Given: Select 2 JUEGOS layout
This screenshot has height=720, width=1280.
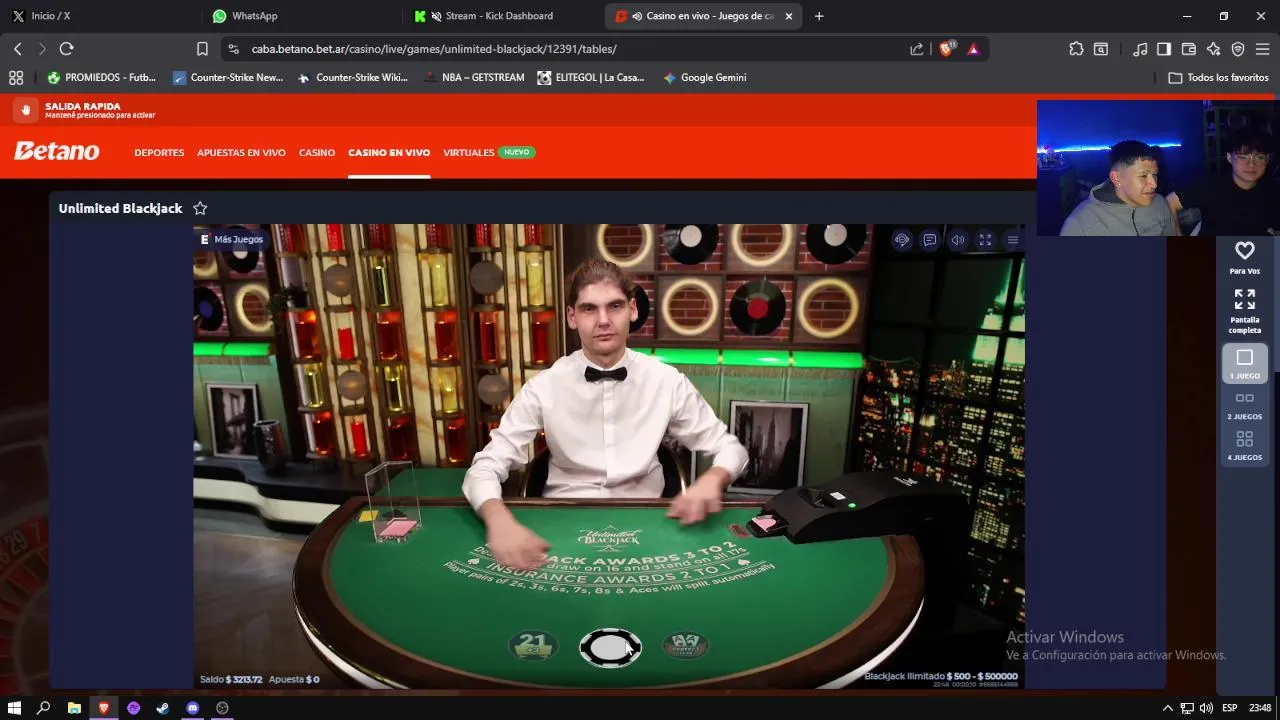Looking at the screenshot, I should point(1245,405).
